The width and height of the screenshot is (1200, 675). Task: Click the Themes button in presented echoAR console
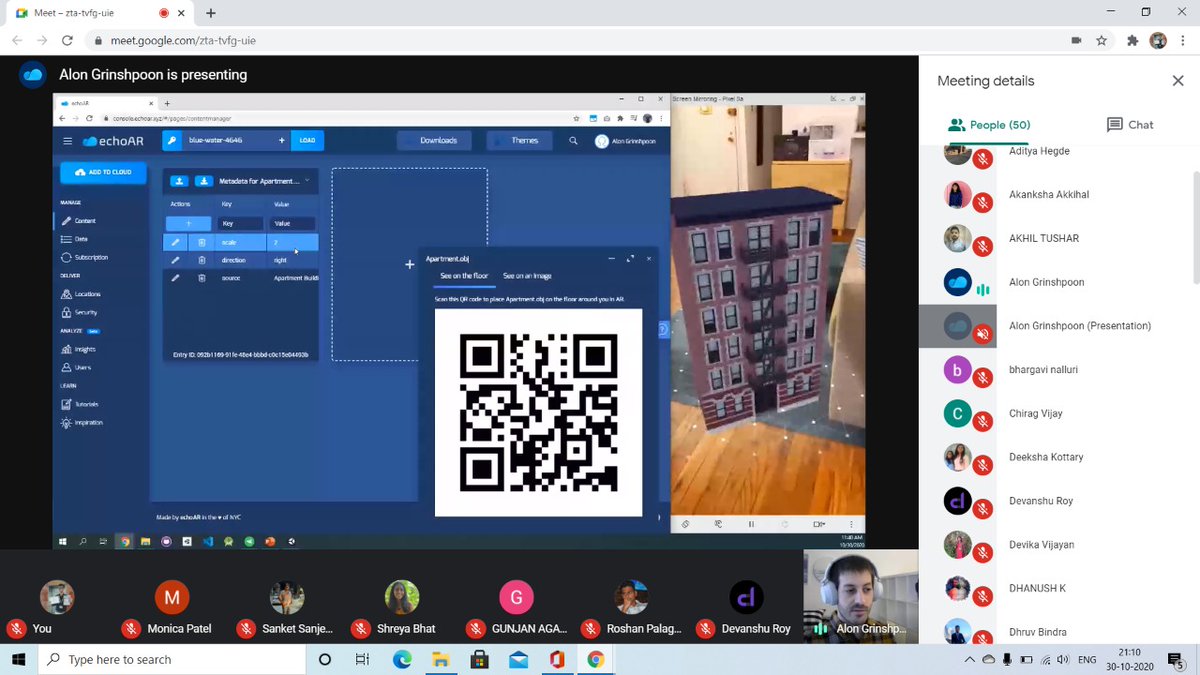tap(520, 141)
